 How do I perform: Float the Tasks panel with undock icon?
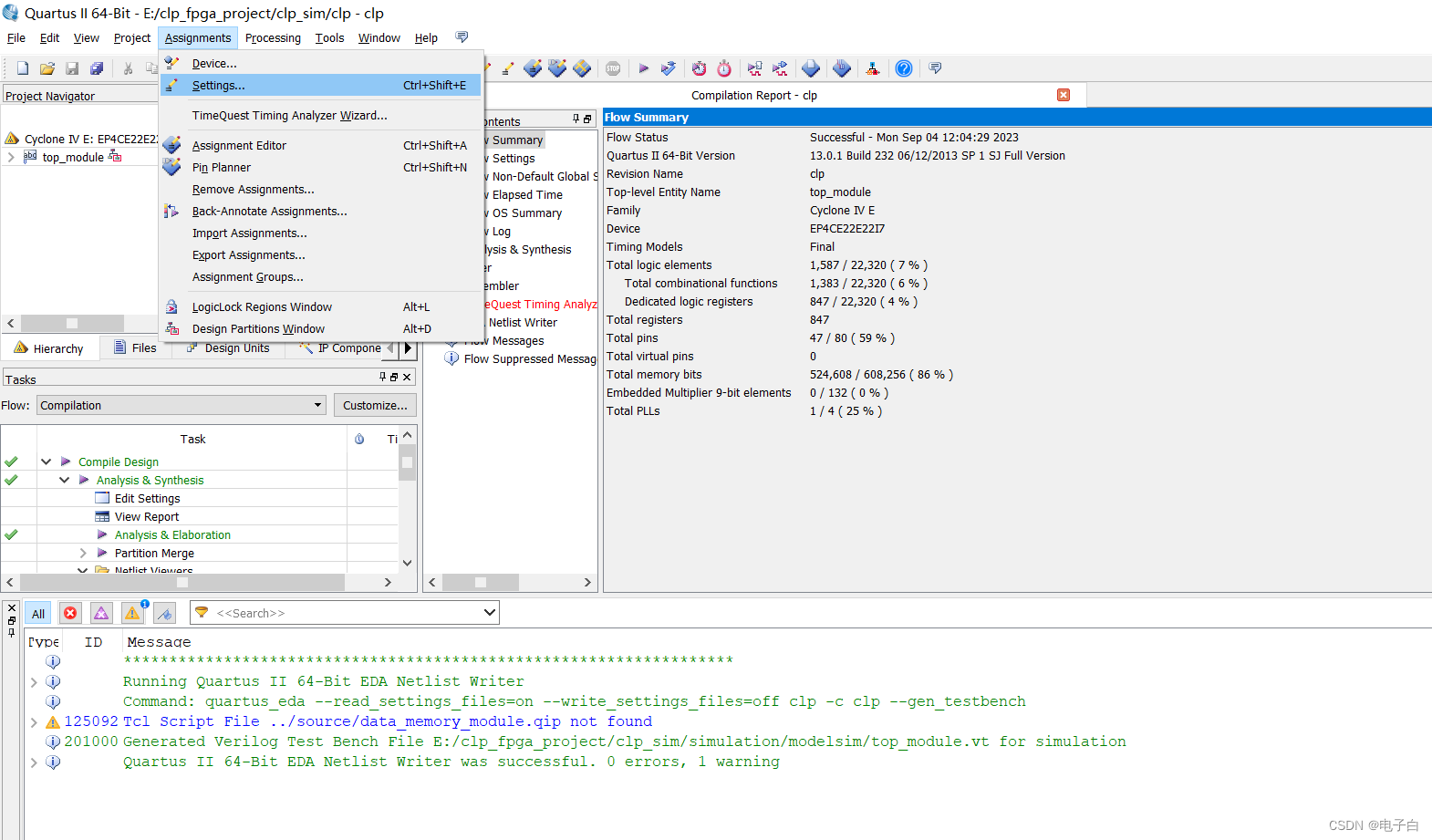pyautogui.click(x=394, y=377)
